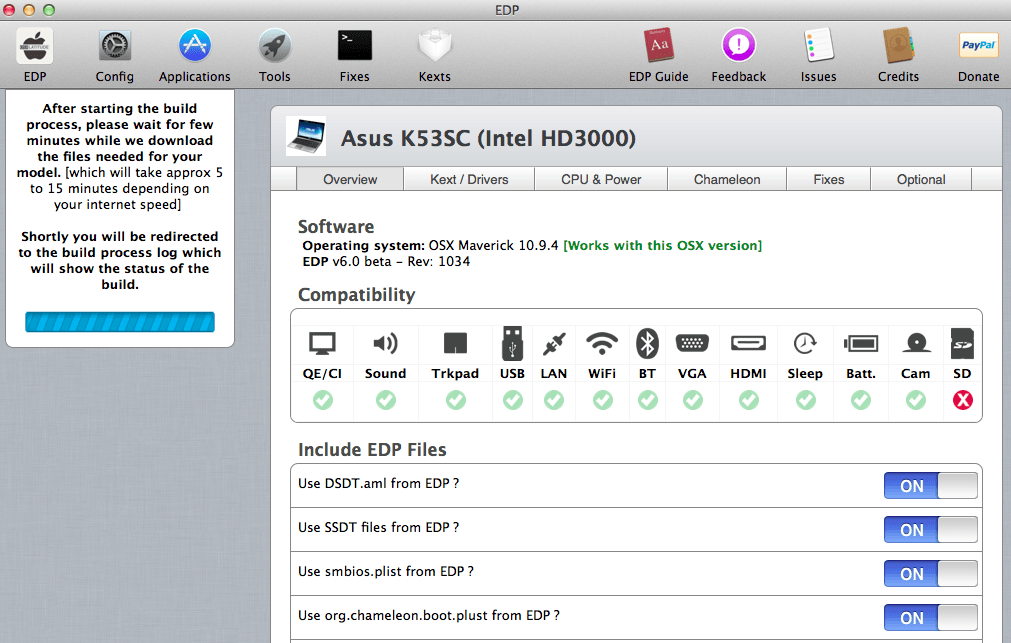Image resolution: width=1011 pixels, height=643 pixels.
Task: Click the red X status under SD
Action: point(963,401)
